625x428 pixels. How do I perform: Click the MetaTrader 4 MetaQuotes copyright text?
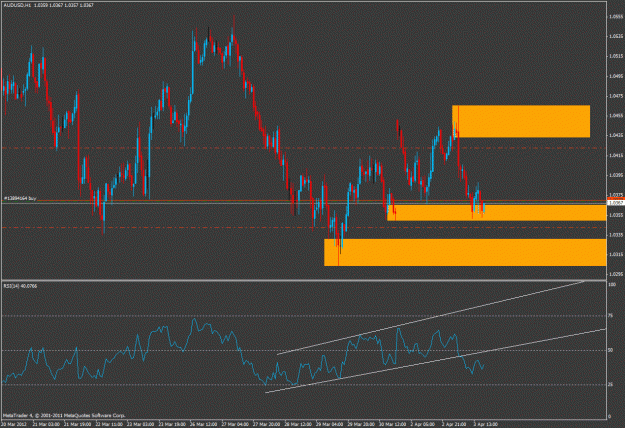[64, 415]
